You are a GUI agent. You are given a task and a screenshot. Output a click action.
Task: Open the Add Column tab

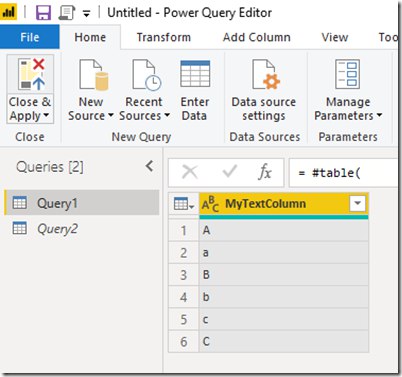point(257,37)
